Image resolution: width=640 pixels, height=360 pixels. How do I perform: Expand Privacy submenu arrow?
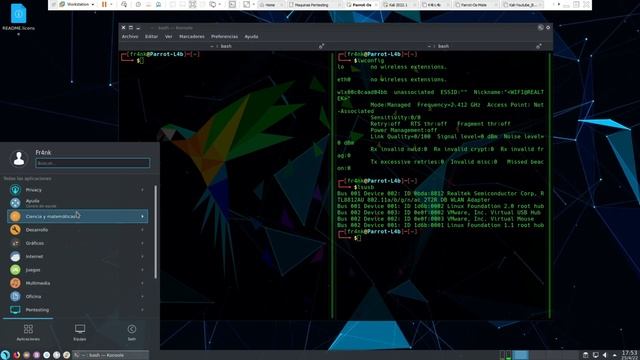click(142, 190)
